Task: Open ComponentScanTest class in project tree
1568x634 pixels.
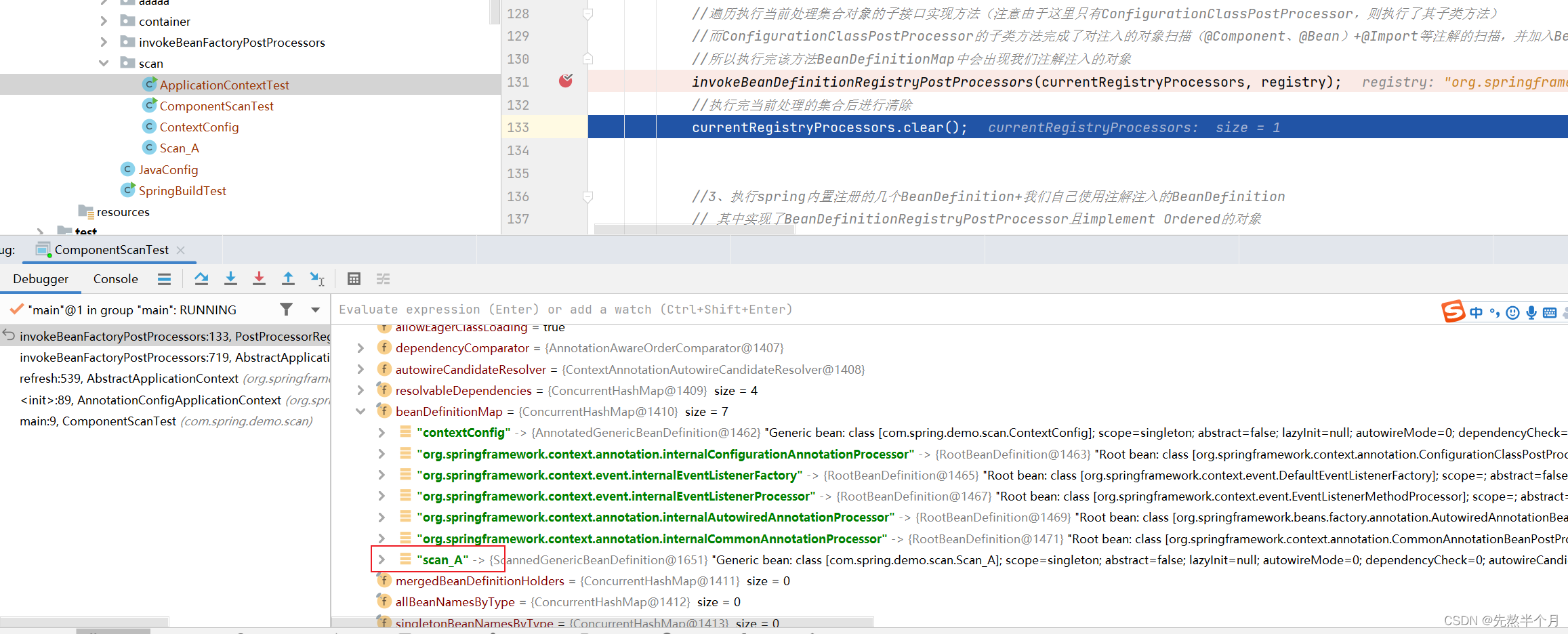Action: [217, 106]
